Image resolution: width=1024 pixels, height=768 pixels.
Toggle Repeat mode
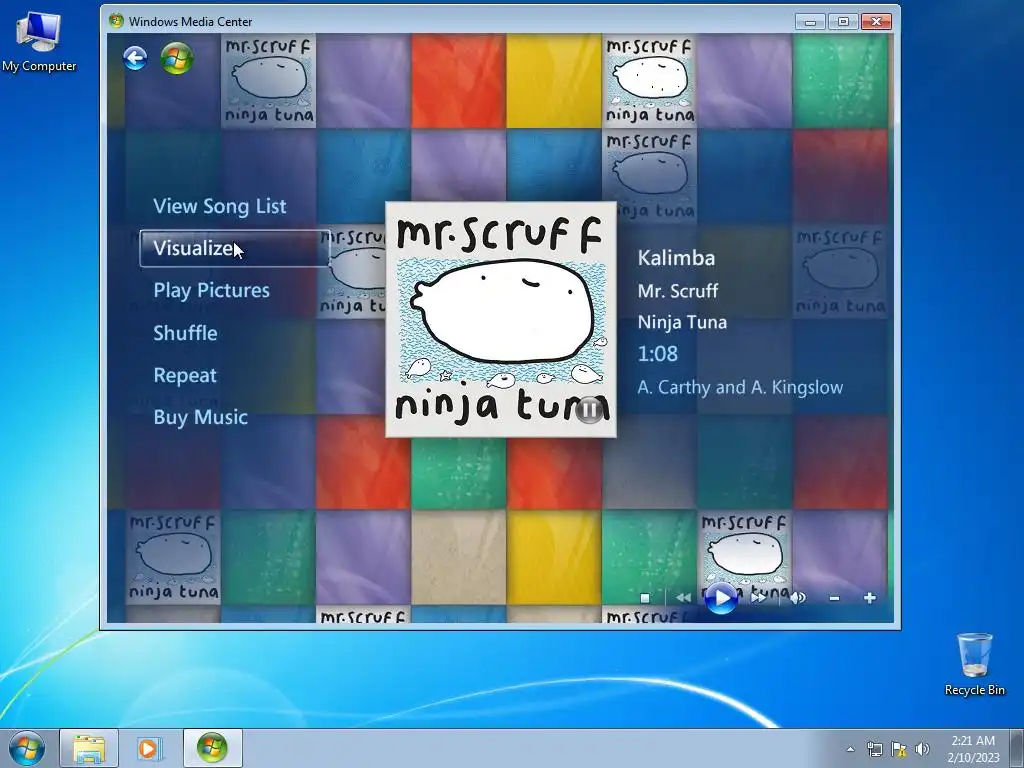coord(185,376)
